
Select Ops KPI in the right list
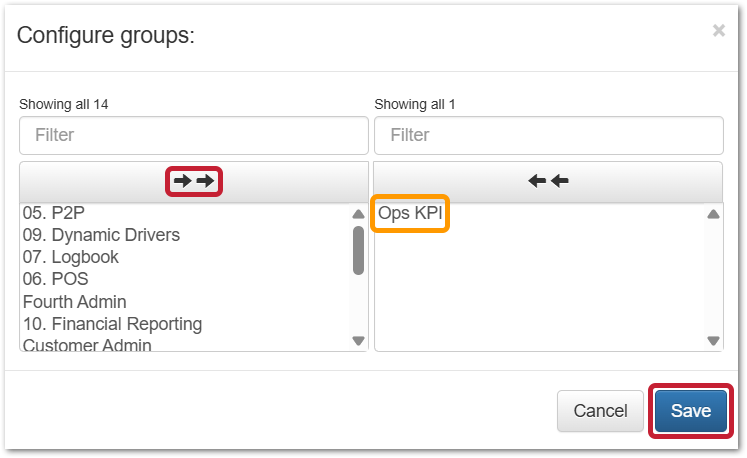point(410,213)
